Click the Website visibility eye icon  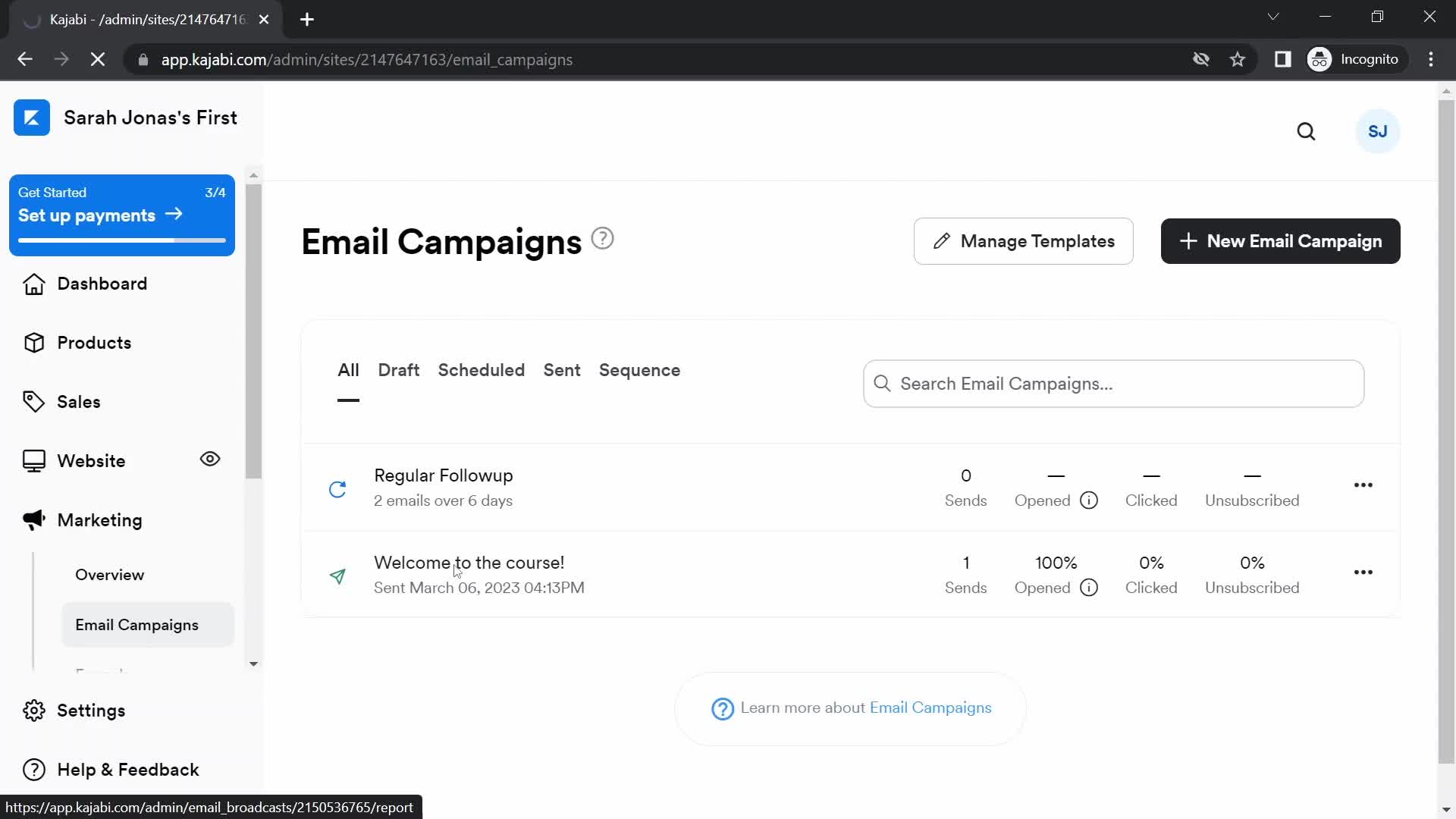tap(210, 459)
